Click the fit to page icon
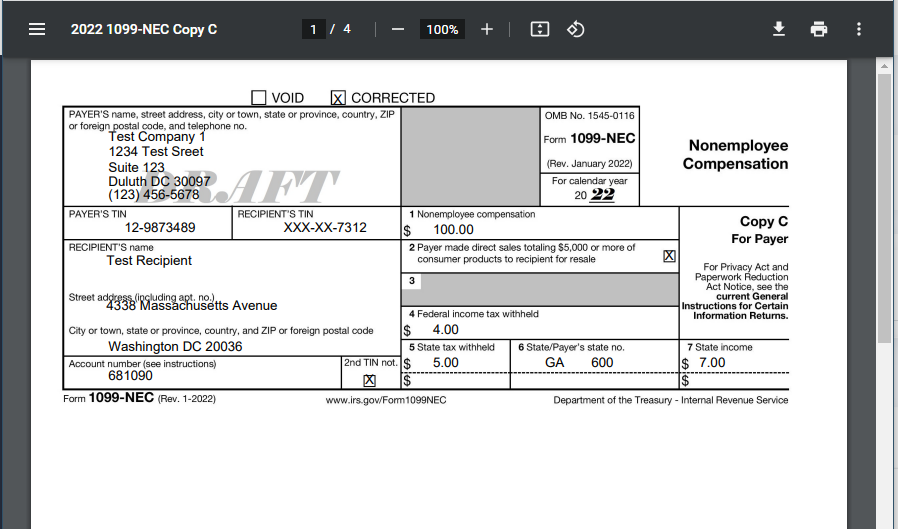The width and height of the screenshot is (898, 529). click(540, 29)
